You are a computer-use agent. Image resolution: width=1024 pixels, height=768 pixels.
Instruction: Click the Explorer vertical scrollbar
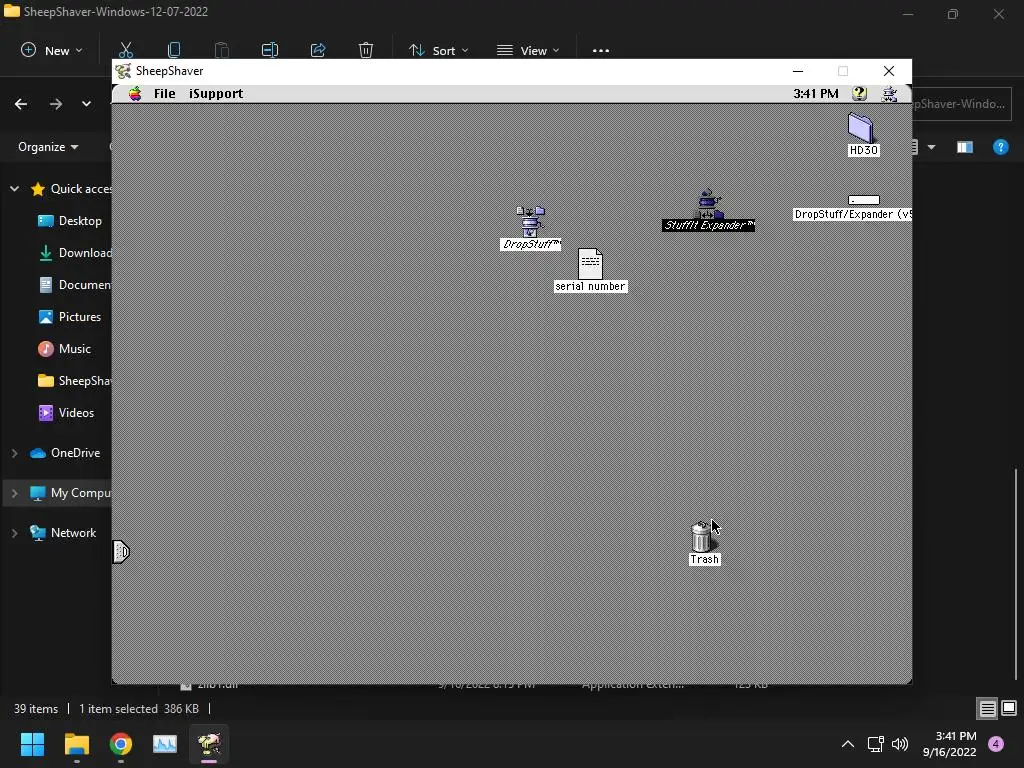pos(1016,573)
